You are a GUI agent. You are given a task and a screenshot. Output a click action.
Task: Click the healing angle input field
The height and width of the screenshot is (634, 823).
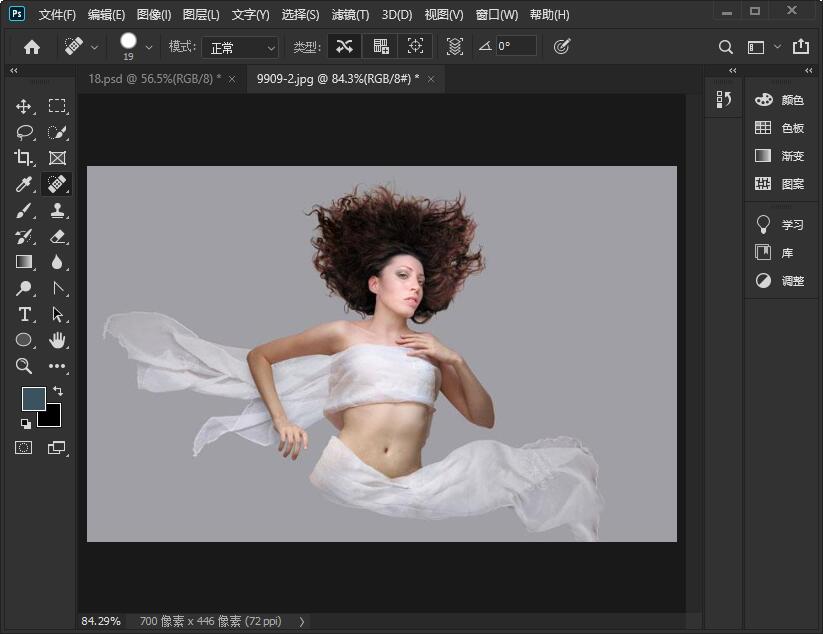tap(516, 47)
